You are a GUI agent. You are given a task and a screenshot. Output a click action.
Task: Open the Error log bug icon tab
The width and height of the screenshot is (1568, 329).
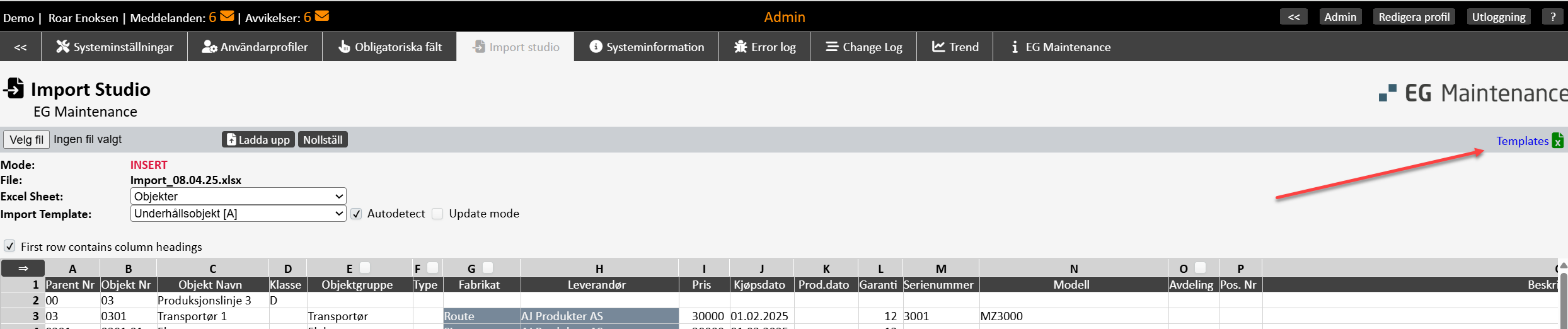(764, 47)
